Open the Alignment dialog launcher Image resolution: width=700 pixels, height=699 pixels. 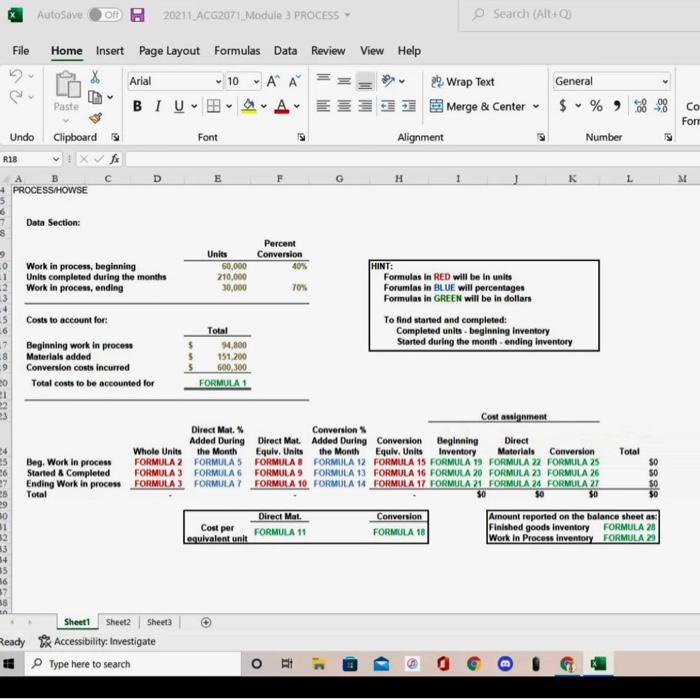click(541, 137)
